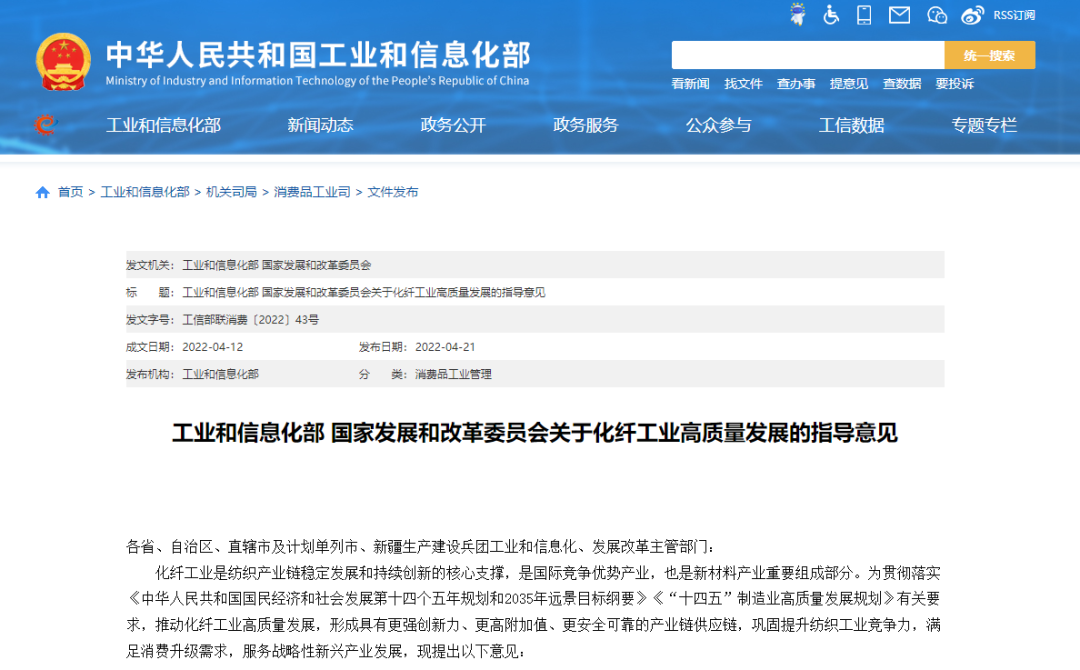The image size is (1080, 670).
Task: Click the 统一搜索 search button
Action: click(x=989, y=55)
